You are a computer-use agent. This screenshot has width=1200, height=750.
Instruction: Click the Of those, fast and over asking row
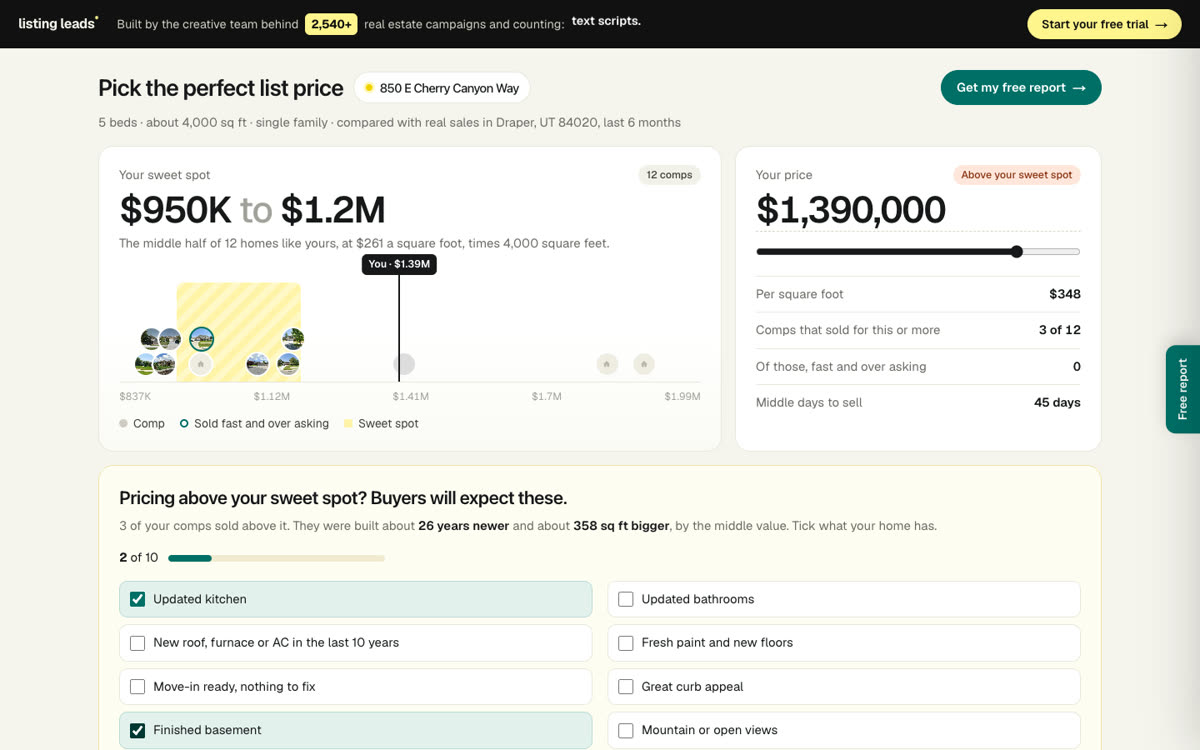click(918, 367)
